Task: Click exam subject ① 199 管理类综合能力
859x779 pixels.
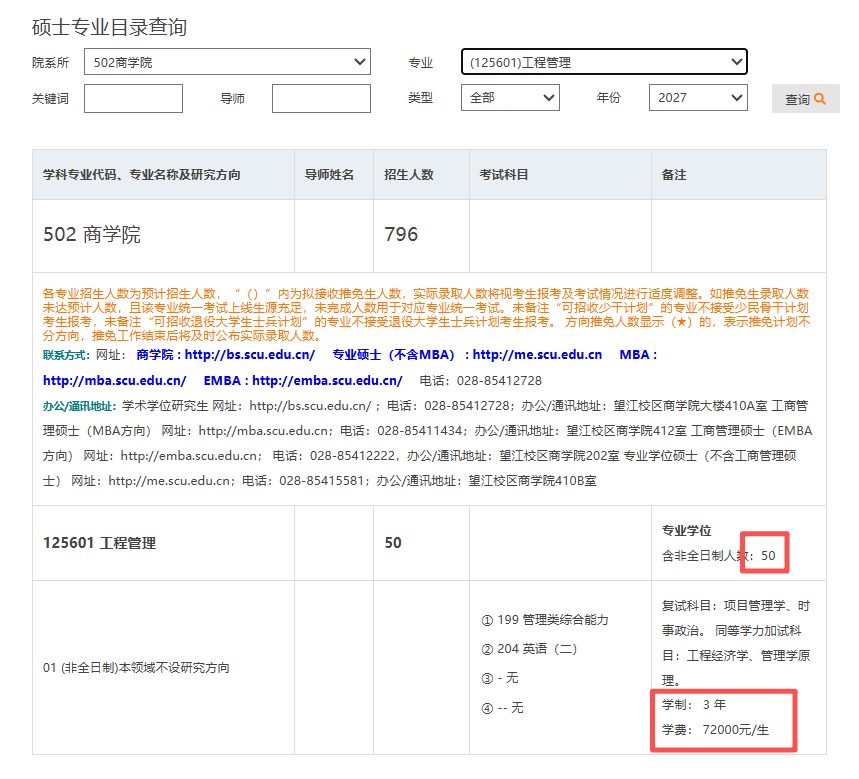Action: [545, 620]
